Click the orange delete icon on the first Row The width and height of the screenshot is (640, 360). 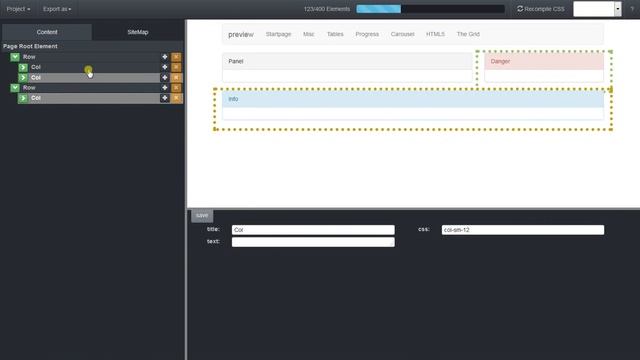[x=176, y=57]
